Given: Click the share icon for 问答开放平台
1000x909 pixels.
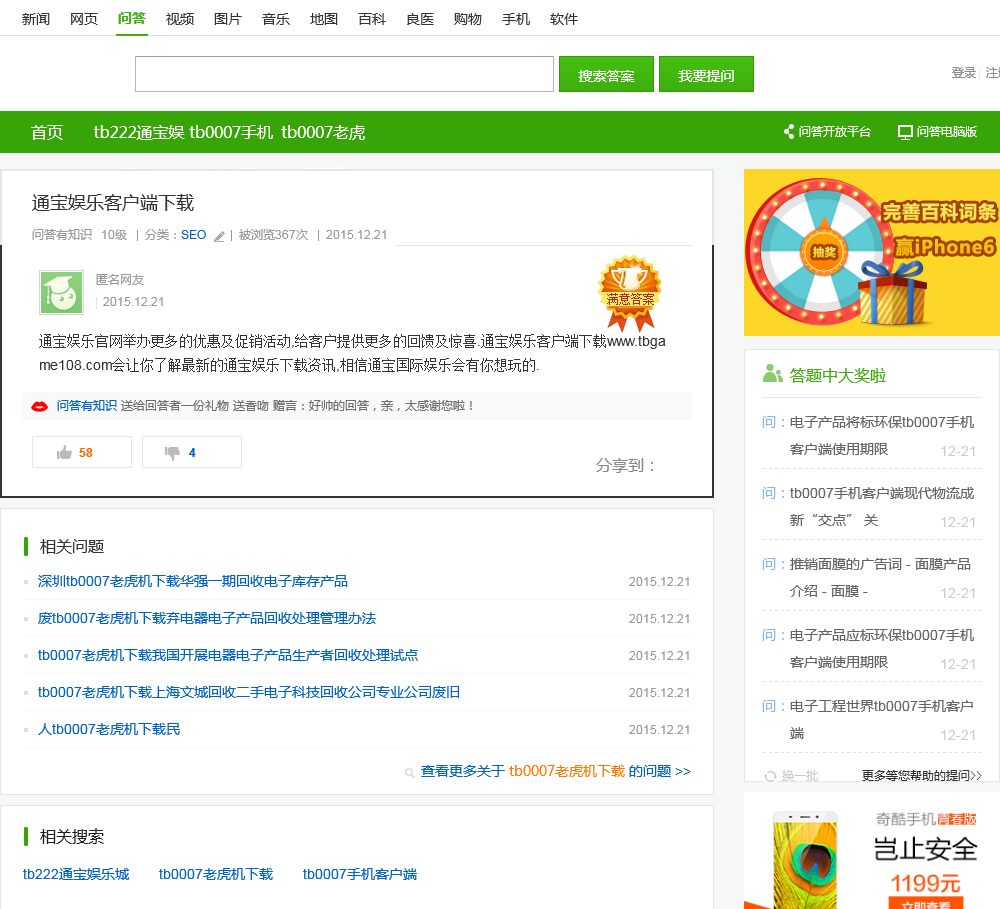Looking at the screenshot, I should (x=789, y=131).
